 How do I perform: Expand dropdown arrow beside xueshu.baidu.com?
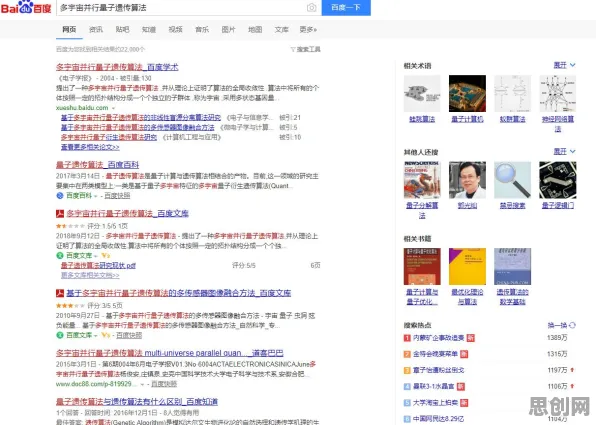point(113,108)
